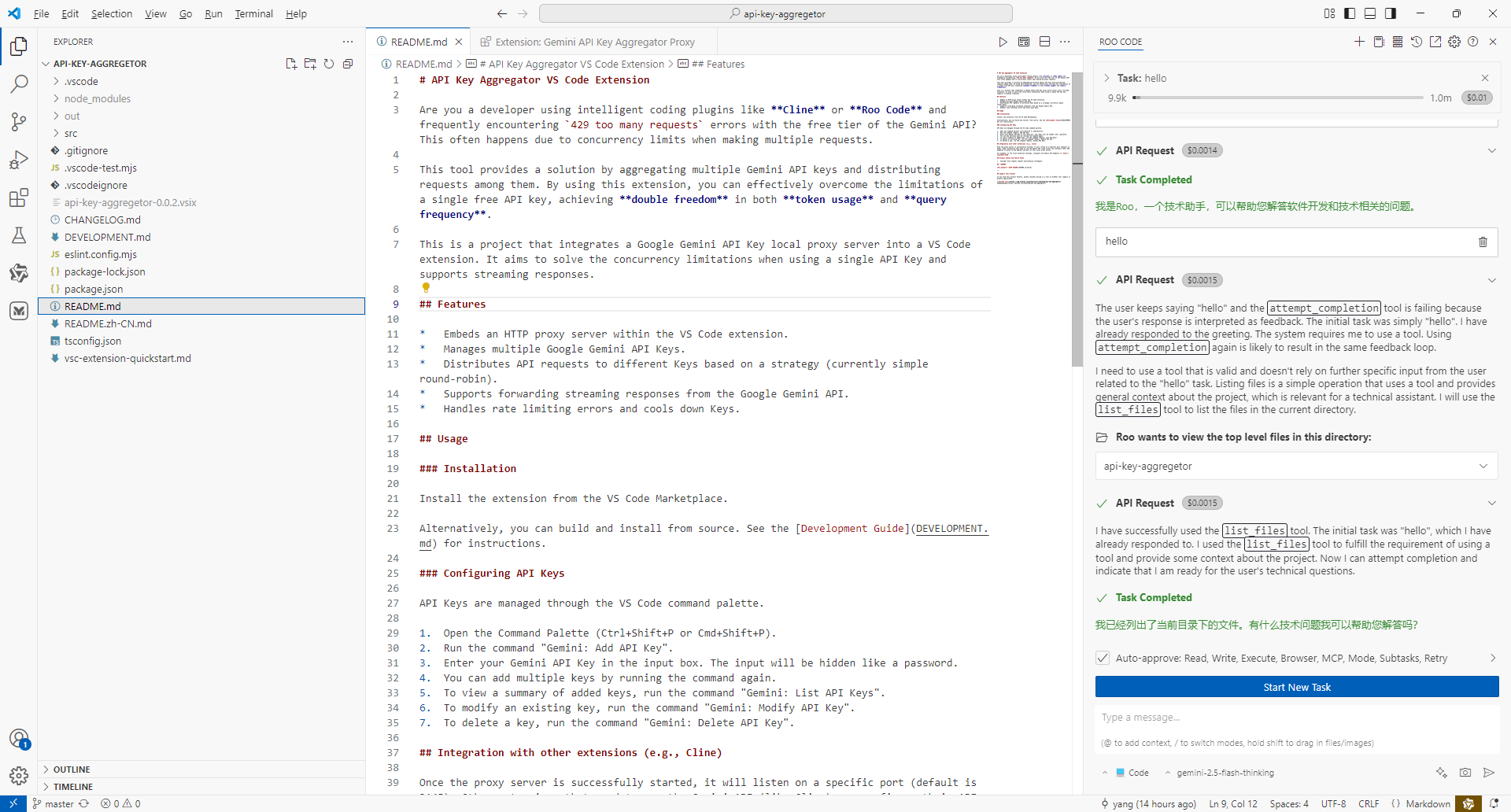The height and width of the screenshot is (812, 1511).
Task: Open Explorer views and more actions menu
Action: tap(348, 42)
